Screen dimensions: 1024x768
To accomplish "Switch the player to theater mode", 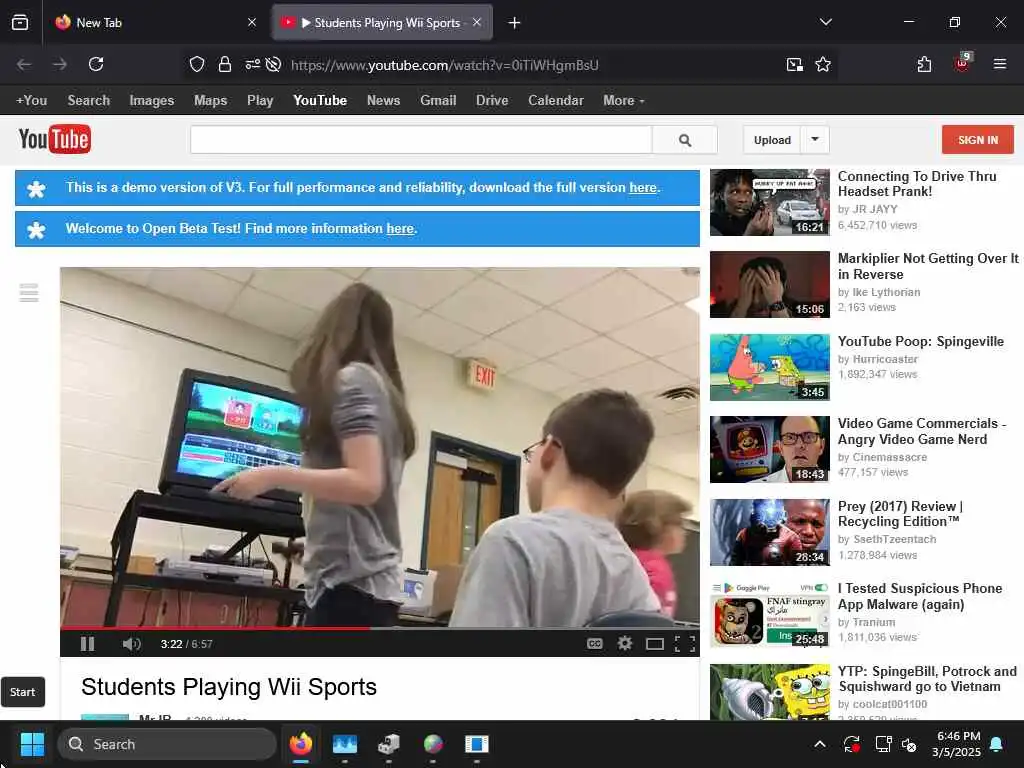I will coord(655,644).
